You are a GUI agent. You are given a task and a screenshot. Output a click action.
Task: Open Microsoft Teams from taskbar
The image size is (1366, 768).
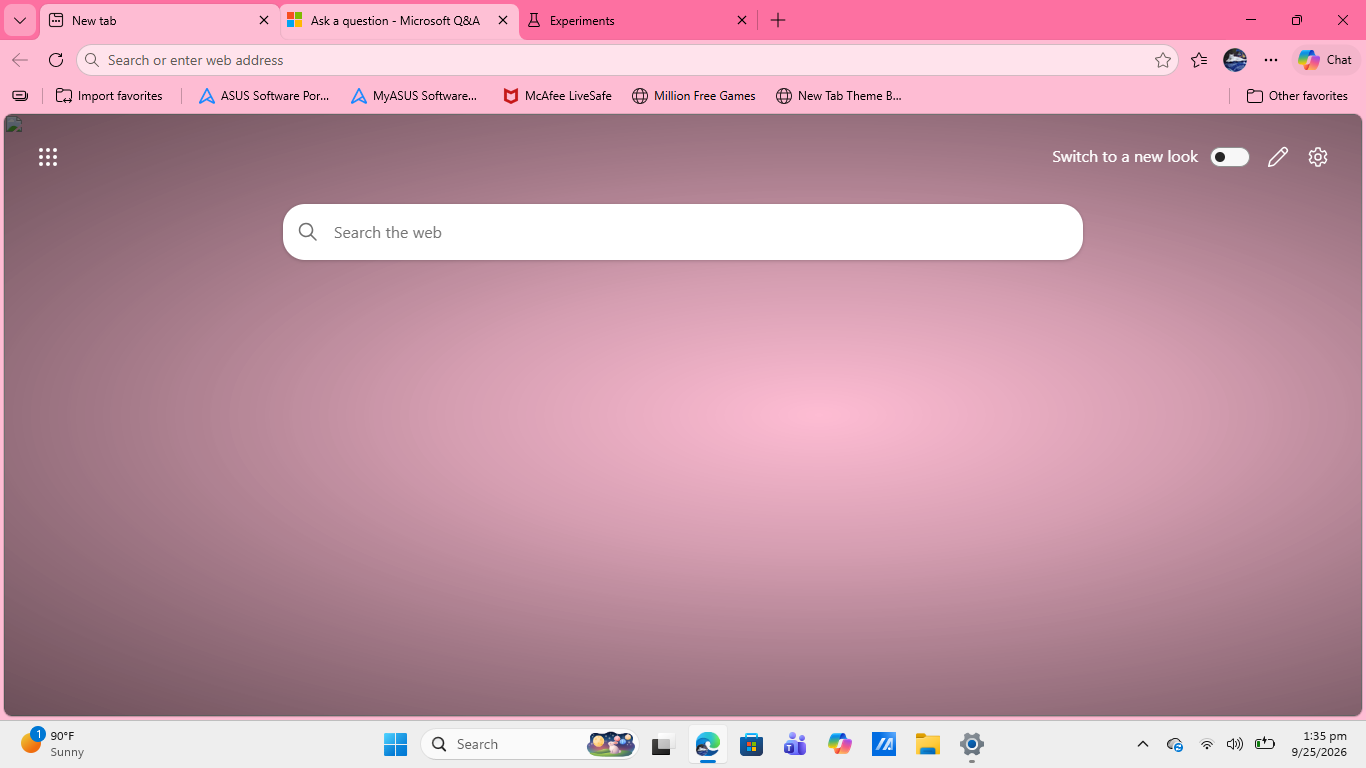(x=795, y=744)
